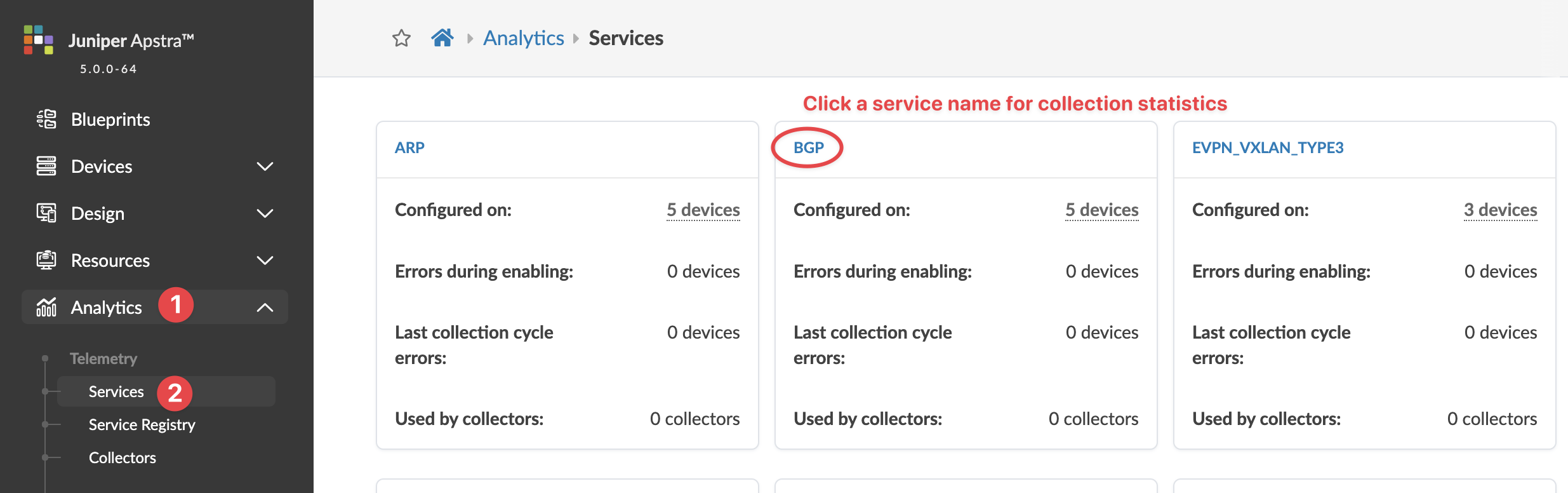1568x493 pixels.
Task: Open the BGP service statistics
Action: (808, 147)
